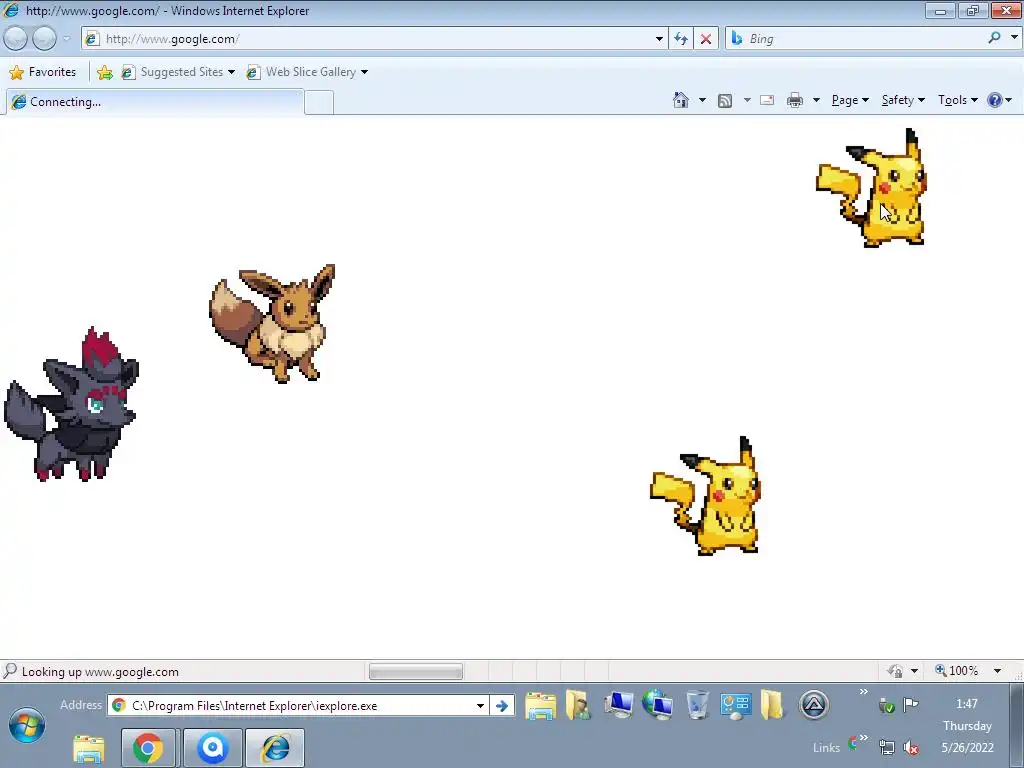
Task: Click the Links toolbar label
Action: [826, 748]
